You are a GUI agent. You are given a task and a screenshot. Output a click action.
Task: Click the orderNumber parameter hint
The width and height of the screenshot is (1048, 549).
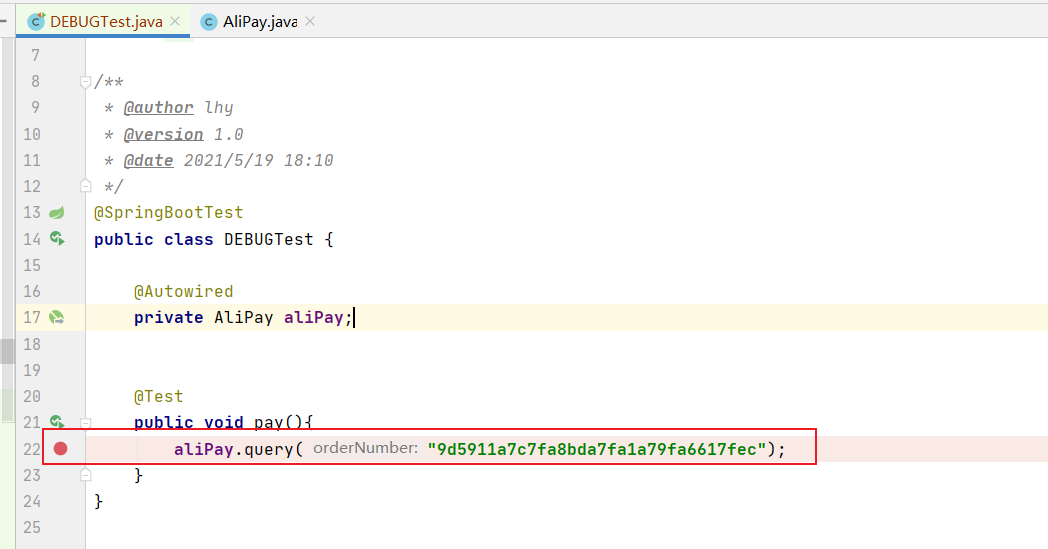(366, 448)
